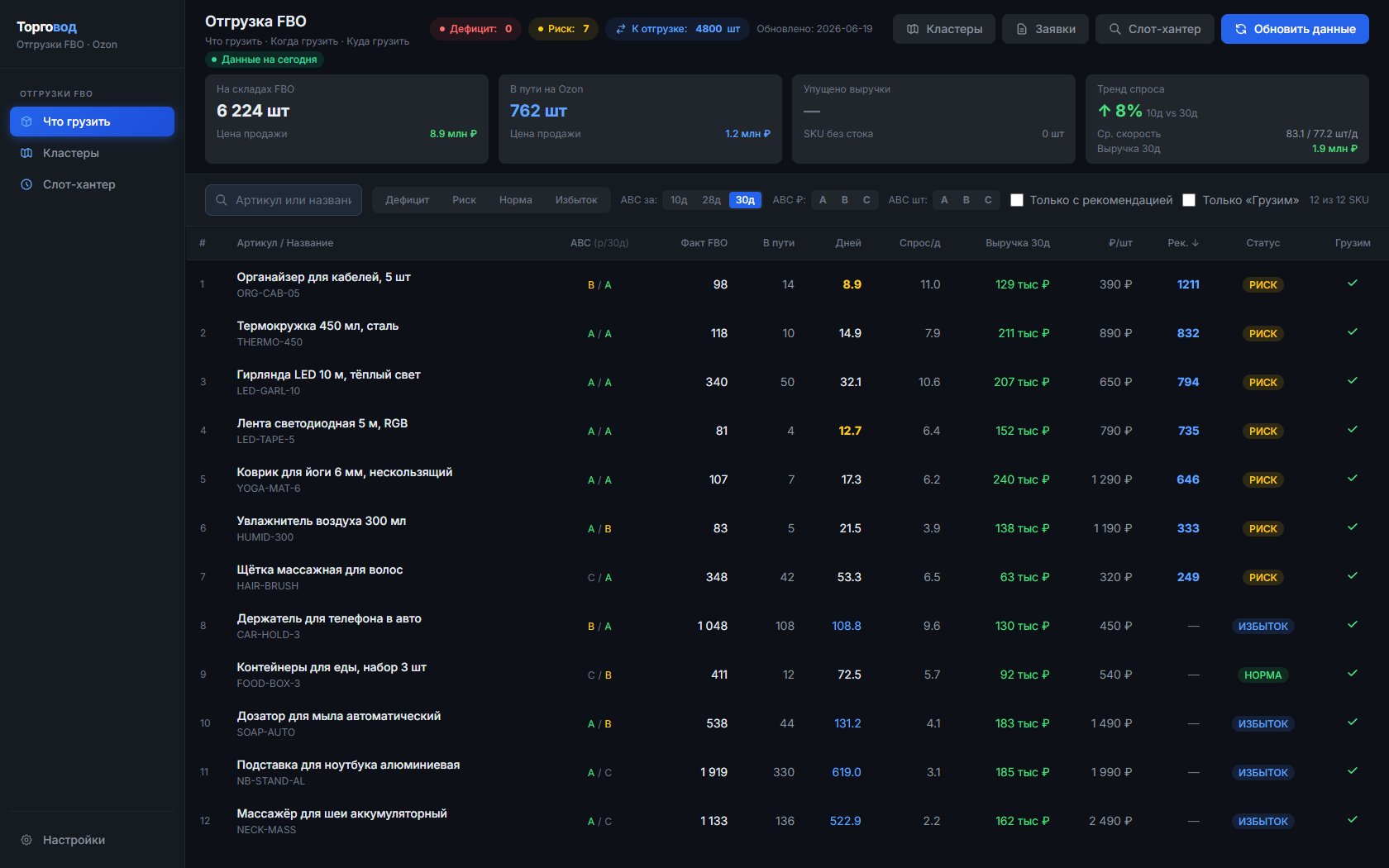Filter table by Риск status
1389x868 pixels.
tap(464, 200)
